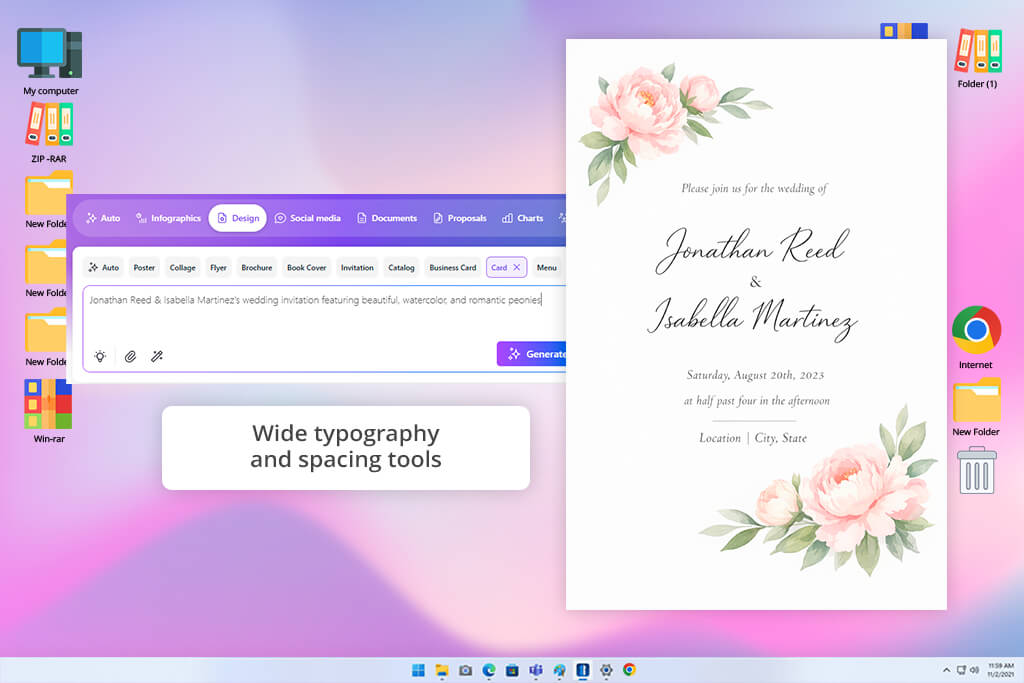The image size is (1024, 683).
Task: Open the taskbar clock and date
Action: (x=1000, y=670)
